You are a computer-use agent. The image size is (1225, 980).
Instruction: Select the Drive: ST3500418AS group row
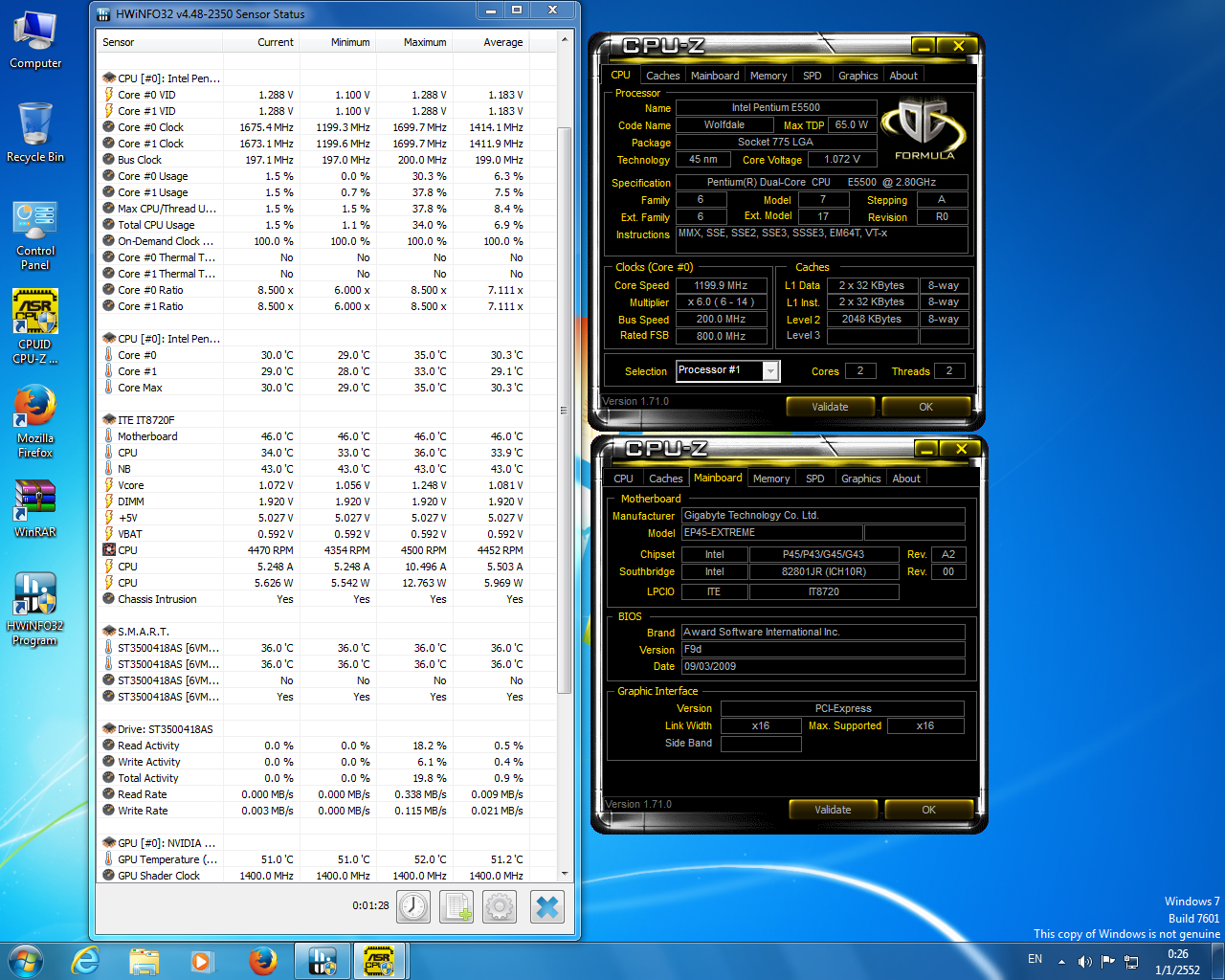click(325, 729)
